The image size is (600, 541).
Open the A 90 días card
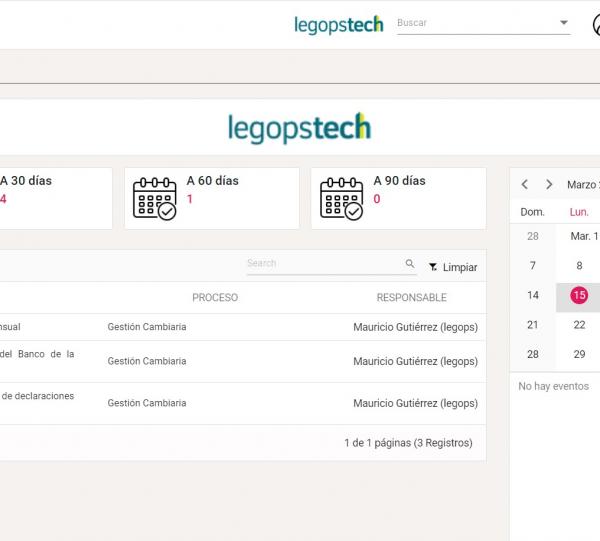[398, 198]
